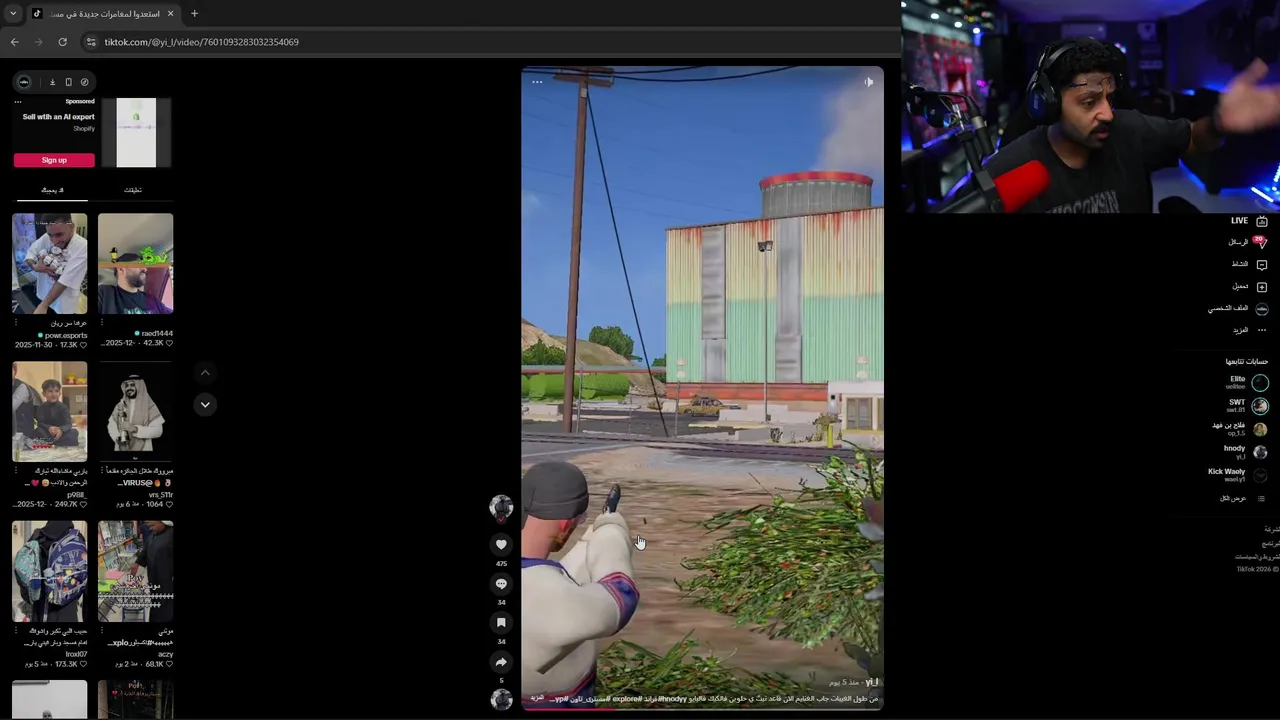Like the video with the heart icon
Image resolution: width=1280 pixels, height=720 pixels.
[501, 544]
